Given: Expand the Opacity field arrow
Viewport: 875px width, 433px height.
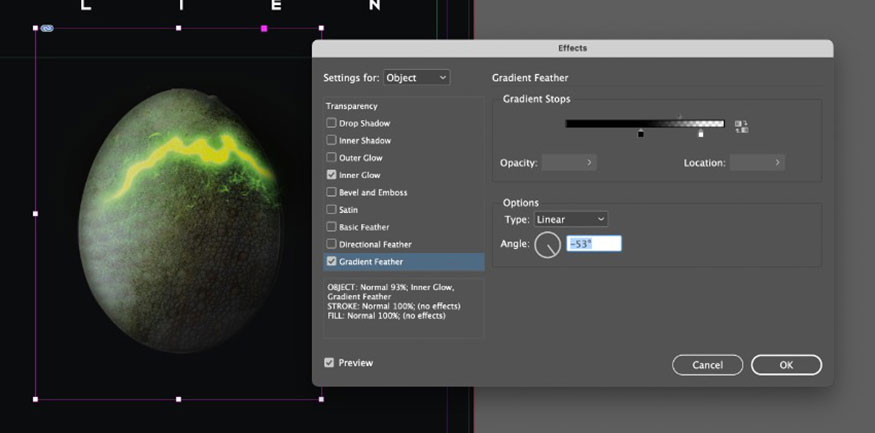Looking at the screenshot, I should pos(589,163).
